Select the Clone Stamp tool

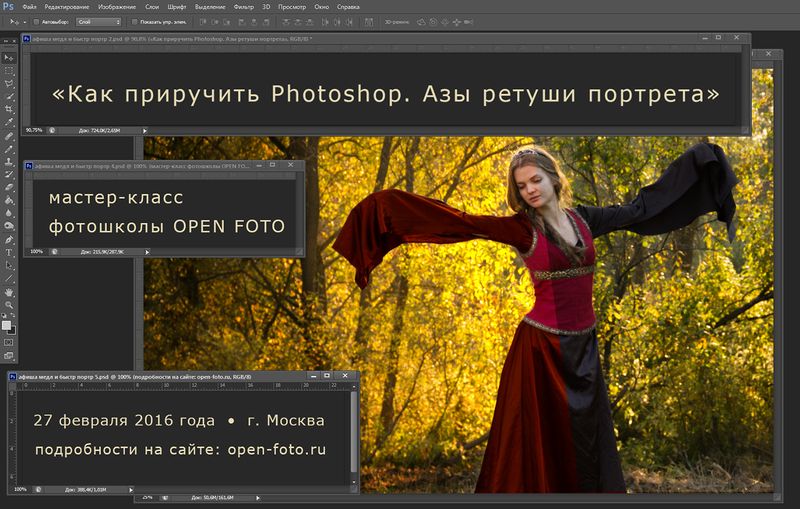click(x=9, y=162)
